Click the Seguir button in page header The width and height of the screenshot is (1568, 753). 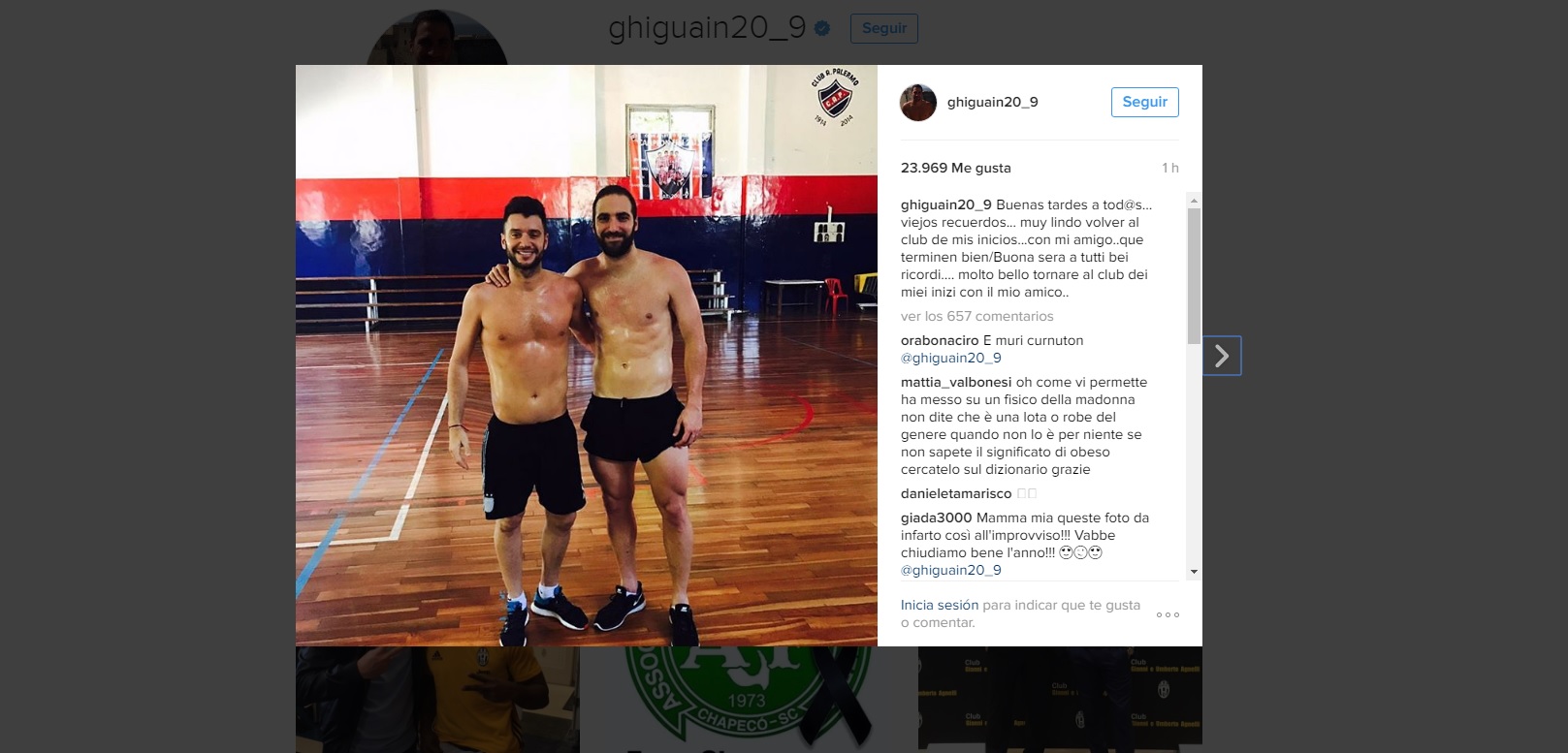click(884, 28)
